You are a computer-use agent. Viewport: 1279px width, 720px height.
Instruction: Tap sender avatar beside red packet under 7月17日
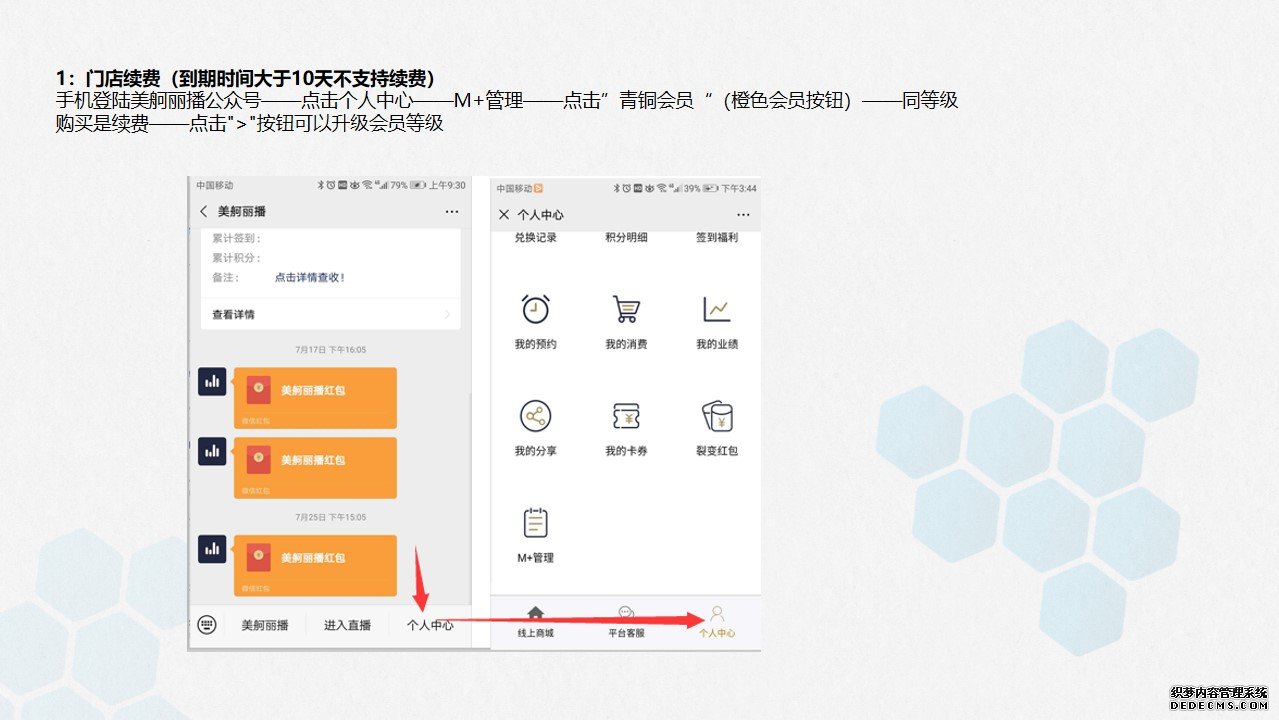pyautogui.click(x=212, y=381)
